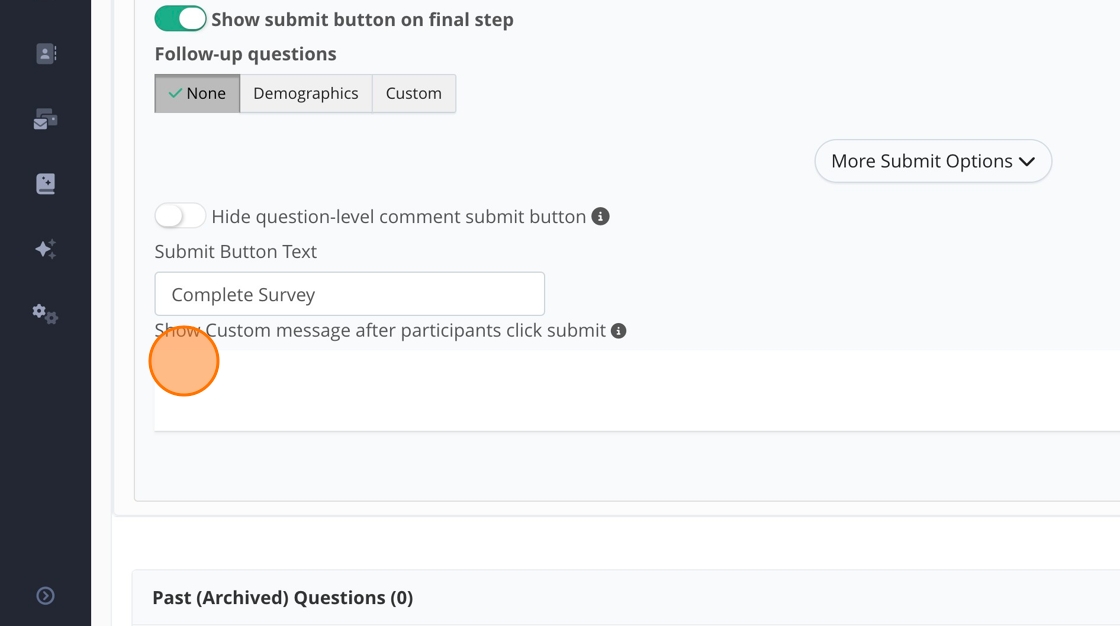1120x626 pixels.
Task: Click info icon beside Hide question-level comment
Action: pos(600,216)
